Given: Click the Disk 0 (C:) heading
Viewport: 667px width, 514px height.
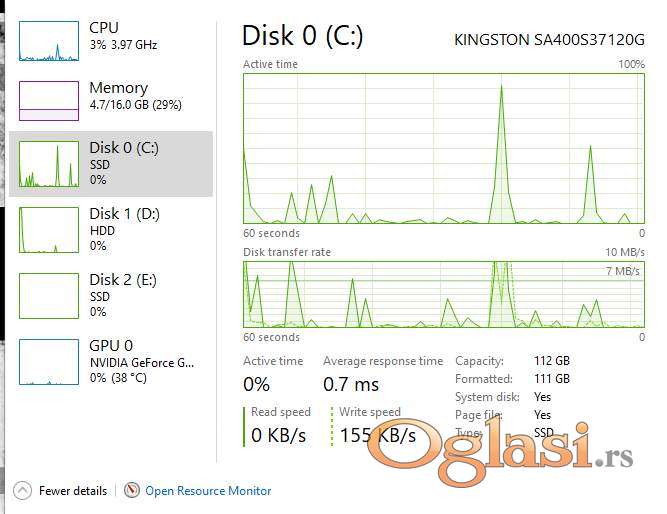Looking at the screenshot, I should click(x=302, y=36).
